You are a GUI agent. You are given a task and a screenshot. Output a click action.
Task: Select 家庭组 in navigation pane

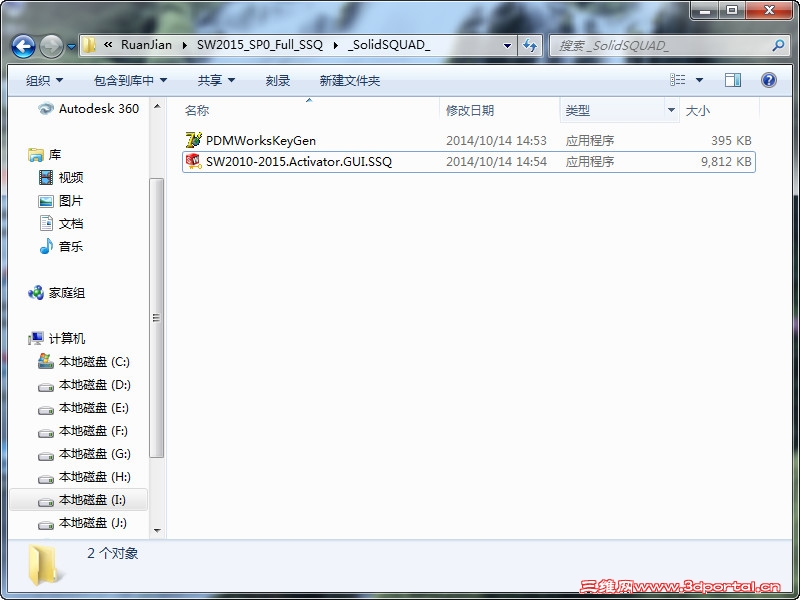click(57, 293)
